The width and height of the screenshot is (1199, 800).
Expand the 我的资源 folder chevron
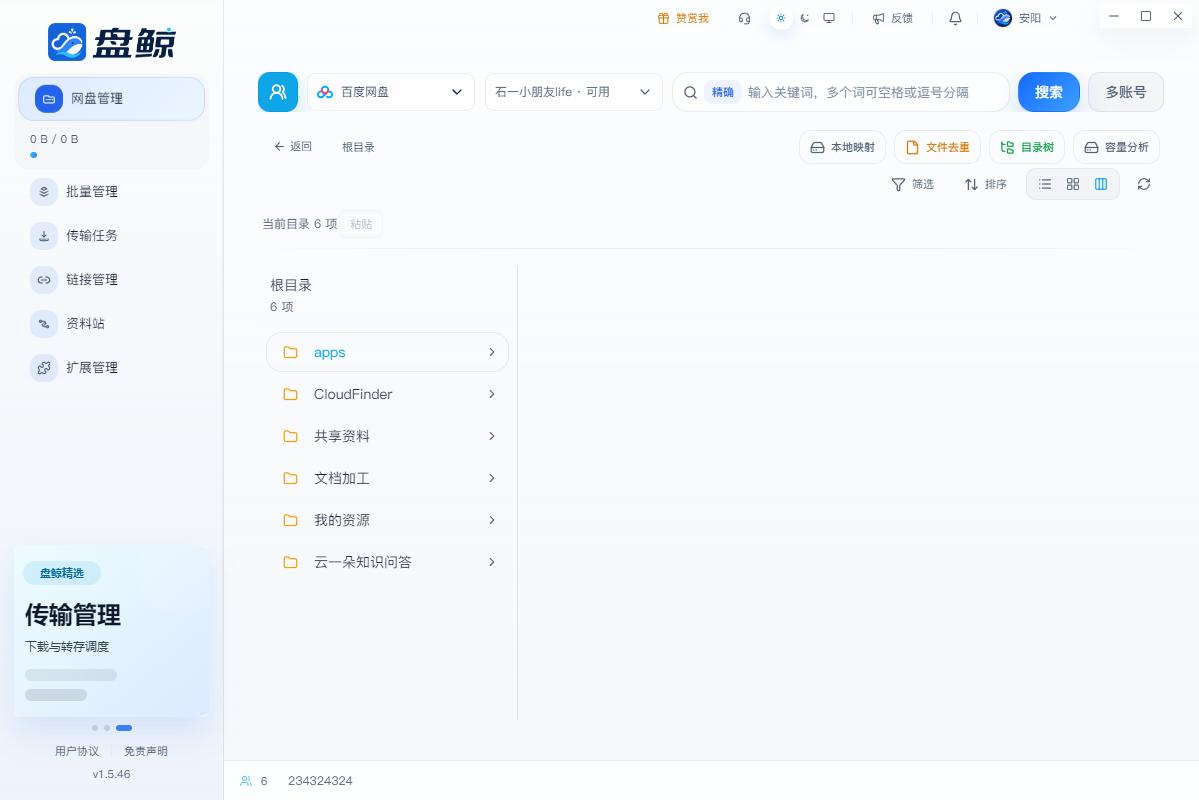492,520
